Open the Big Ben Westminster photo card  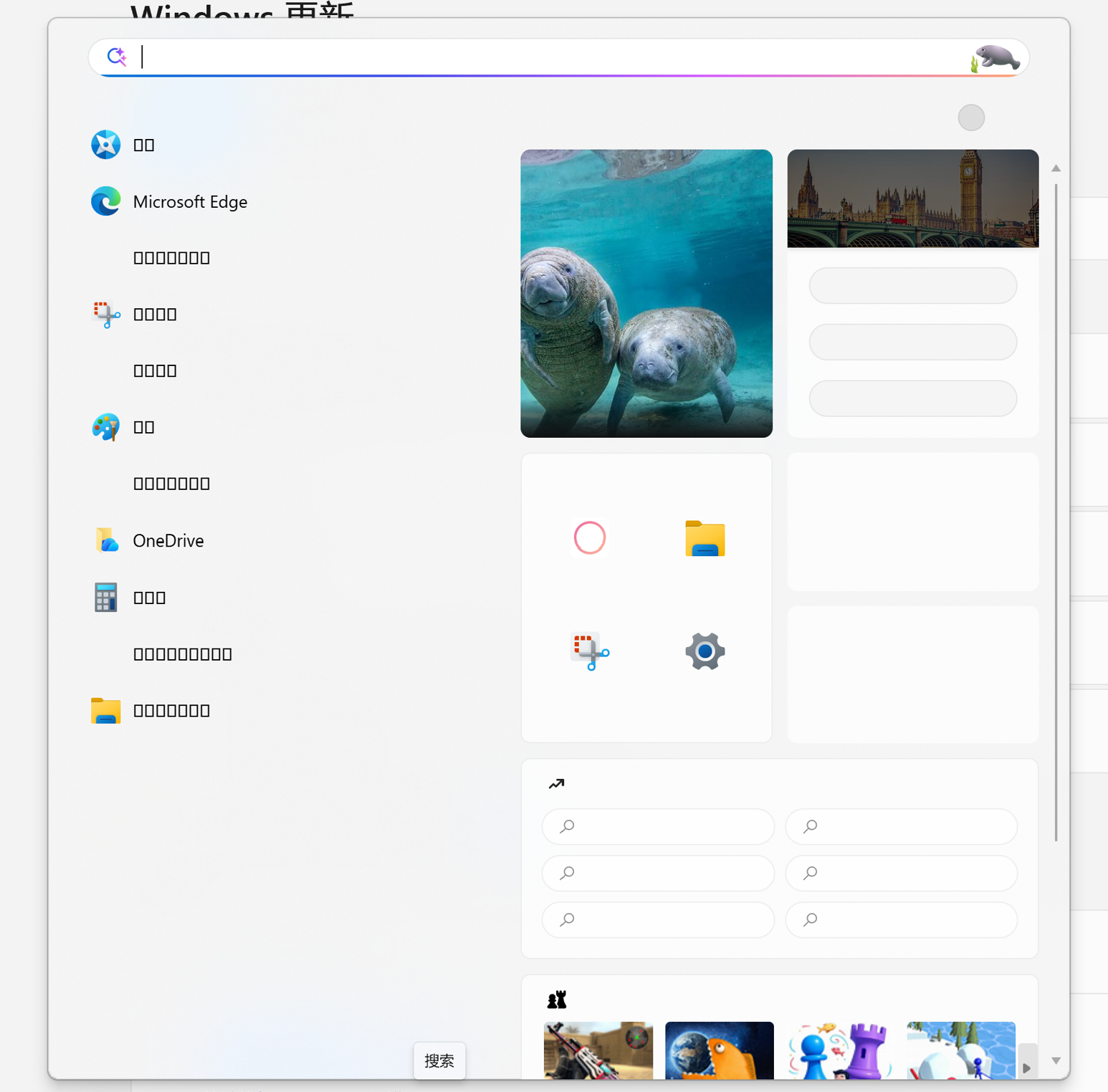pos(913,198)
